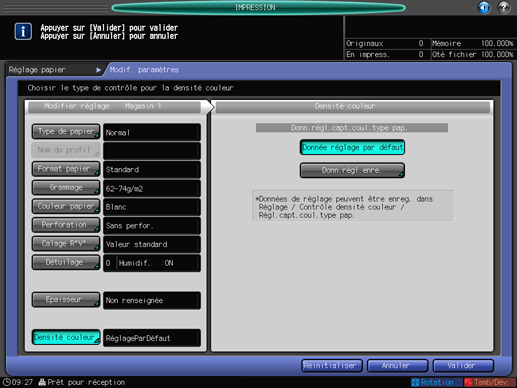Image resolution: width=517 pixels, height=388 pixels.
Task: Open the help question mark icon
Action: pos(504,7)
